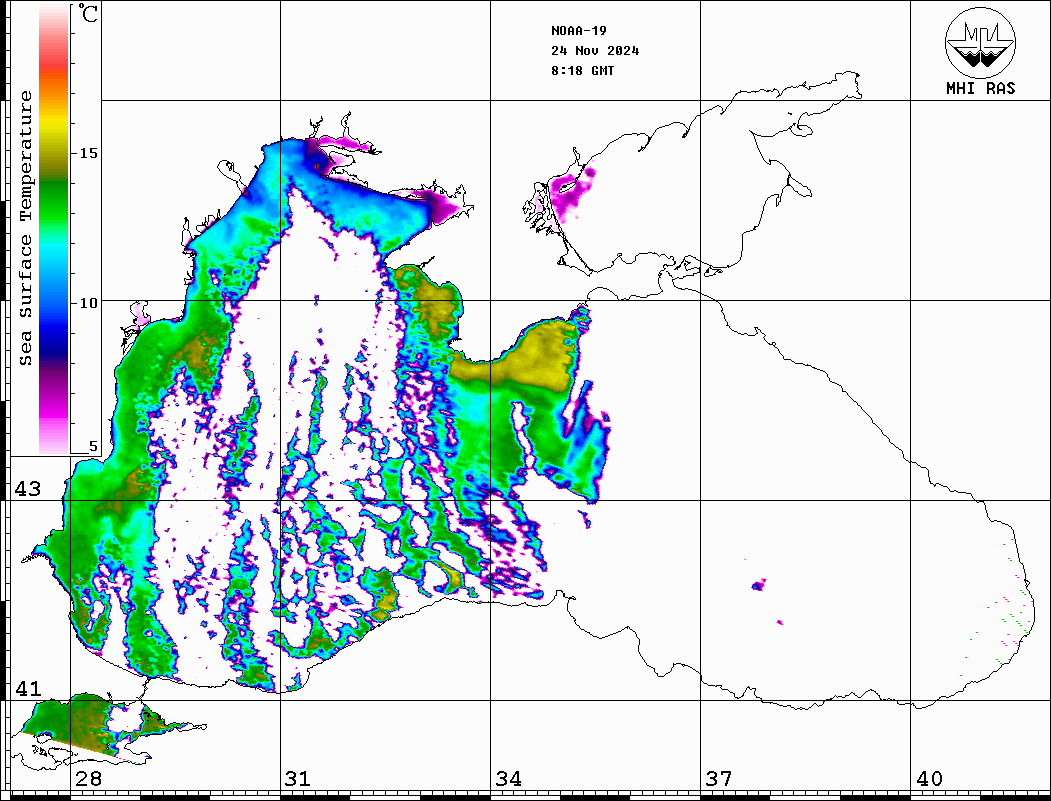The image size is (1051, 801).
Task: Click the 8:18 GMT time label
Action: click(x=582, y=71)
